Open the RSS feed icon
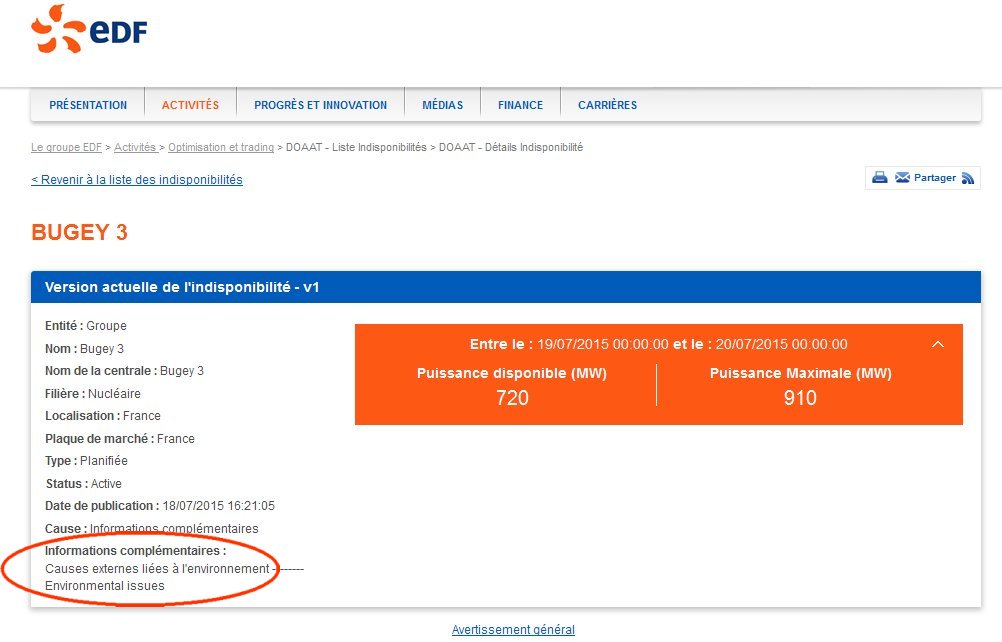Viewport: 1002px width, 642px height. point(968,178)
